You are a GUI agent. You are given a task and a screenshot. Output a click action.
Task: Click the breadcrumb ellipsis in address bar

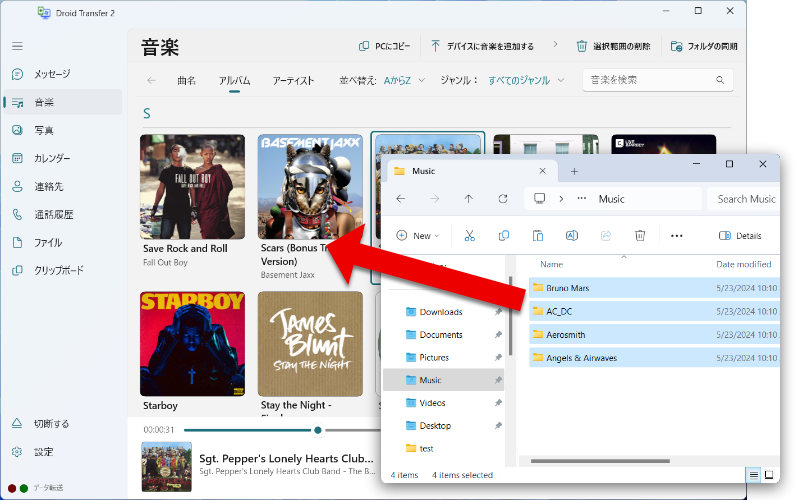582,198
